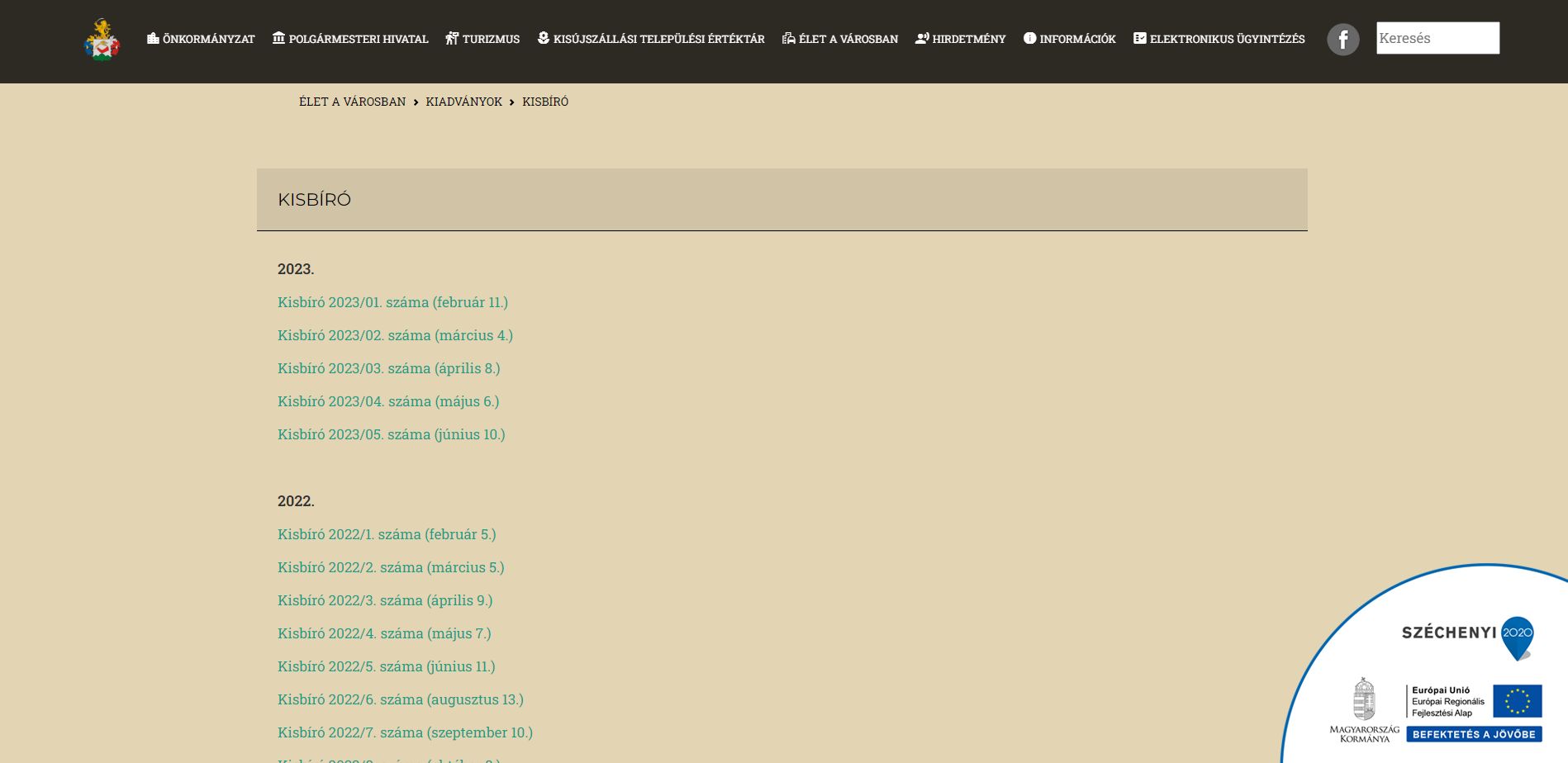Click the info icon beside Információk

[x=1029, y=38]
